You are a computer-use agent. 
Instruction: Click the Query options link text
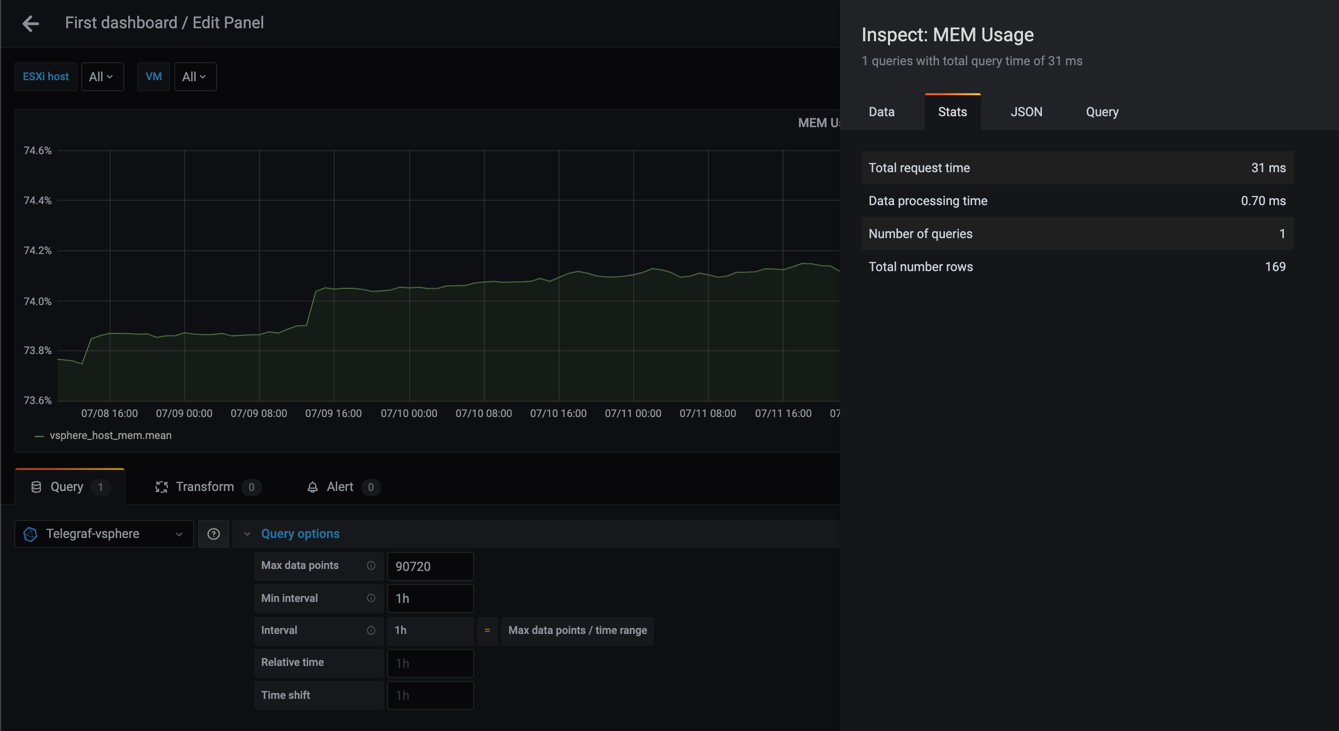300,534
